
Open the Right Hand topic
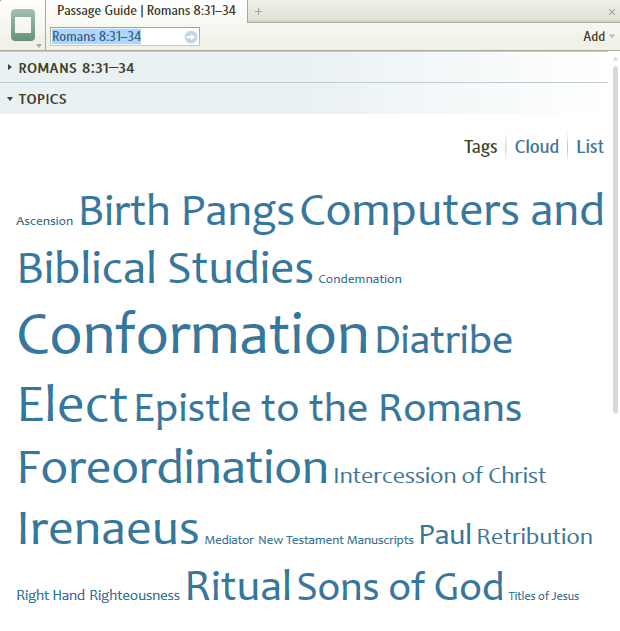click(x=51, y=595)
